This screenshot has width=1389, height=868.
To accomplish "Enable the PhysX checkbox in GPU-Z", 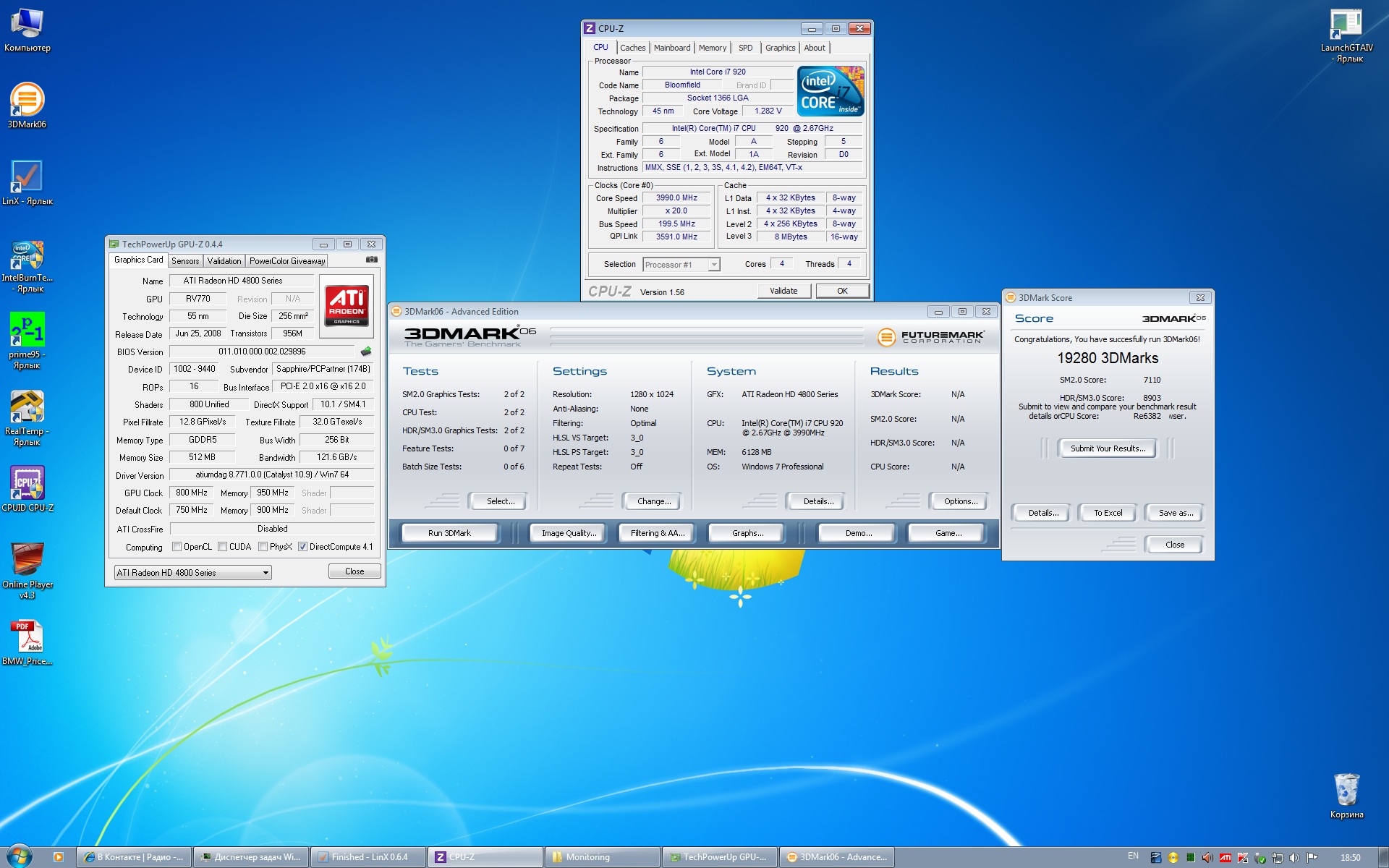I will click(x=263, y=547).
